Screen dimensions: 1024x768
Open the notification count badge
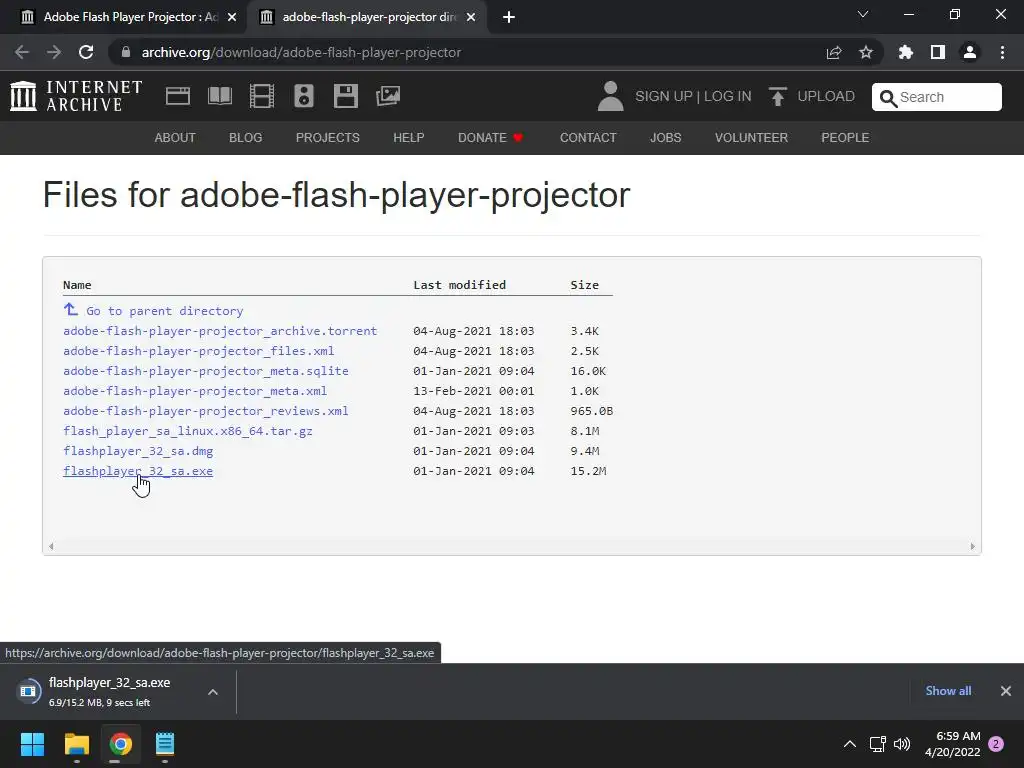996,744
